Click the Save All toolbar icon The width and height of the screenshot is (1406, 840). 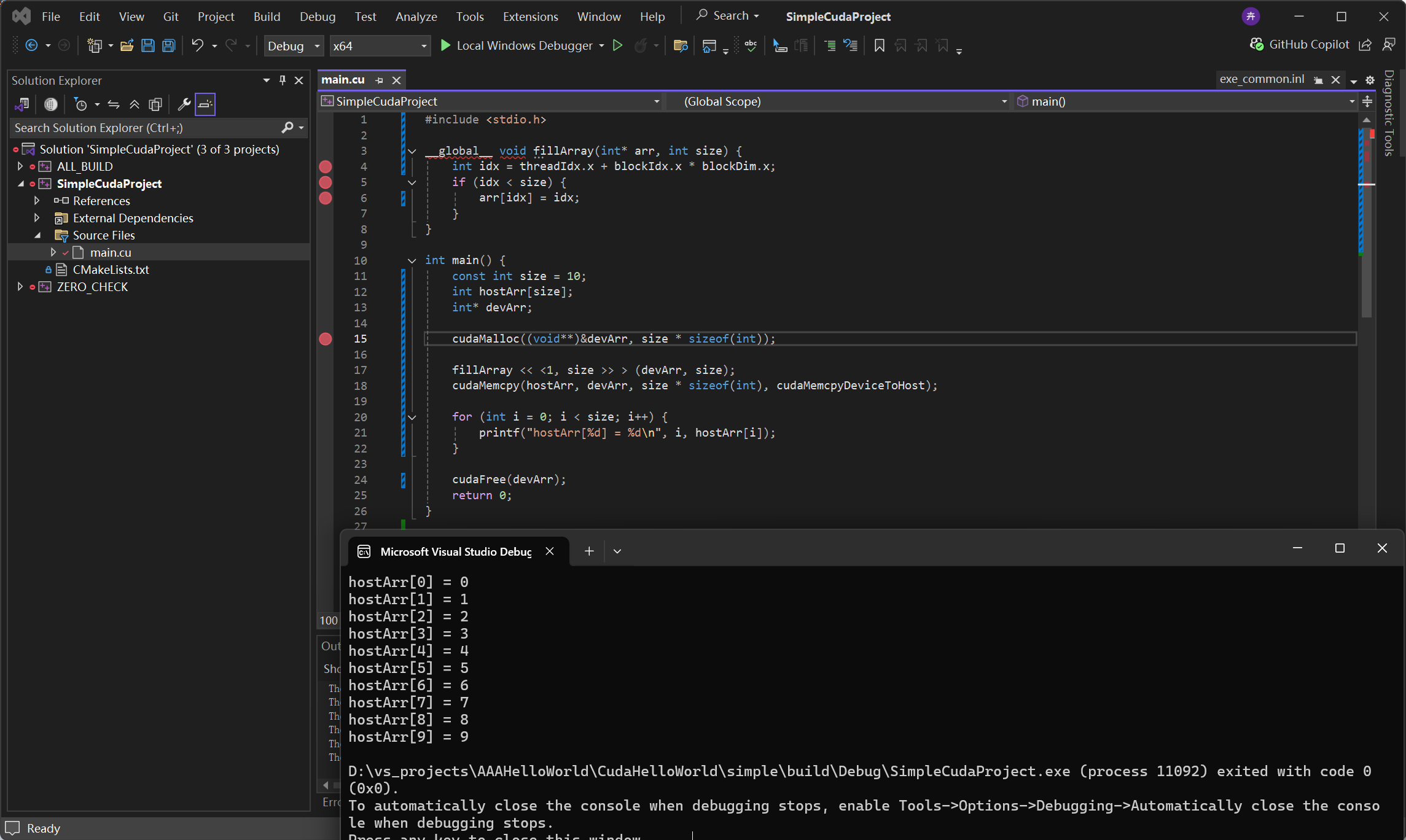click(x=168, y=45)
